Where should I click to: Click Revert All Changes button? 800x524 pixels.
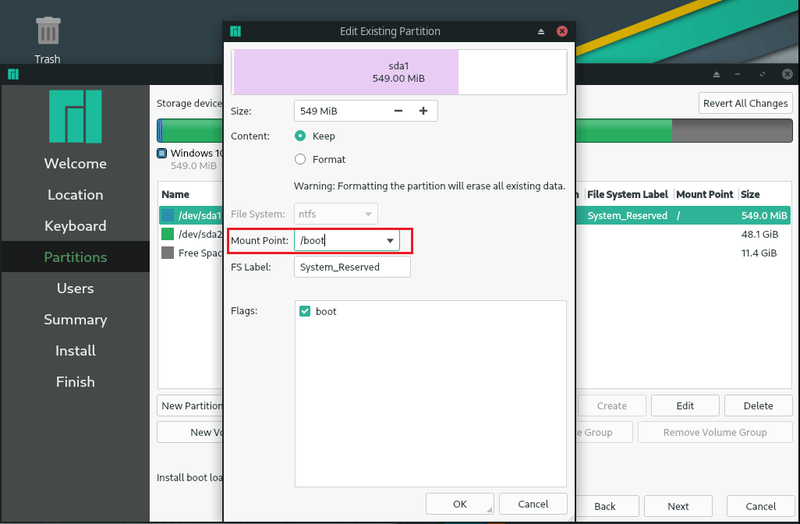click(745, 103)
